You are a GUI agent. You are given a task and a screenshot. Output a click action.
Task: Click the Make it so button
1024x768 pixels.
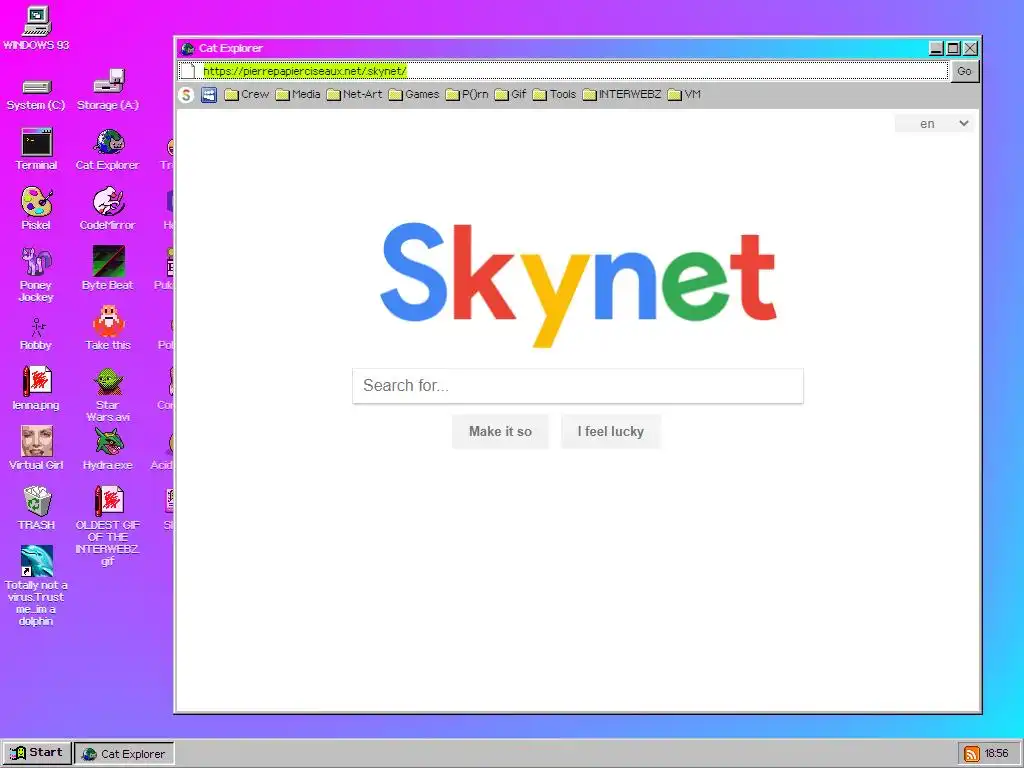[x=500, y=432]
